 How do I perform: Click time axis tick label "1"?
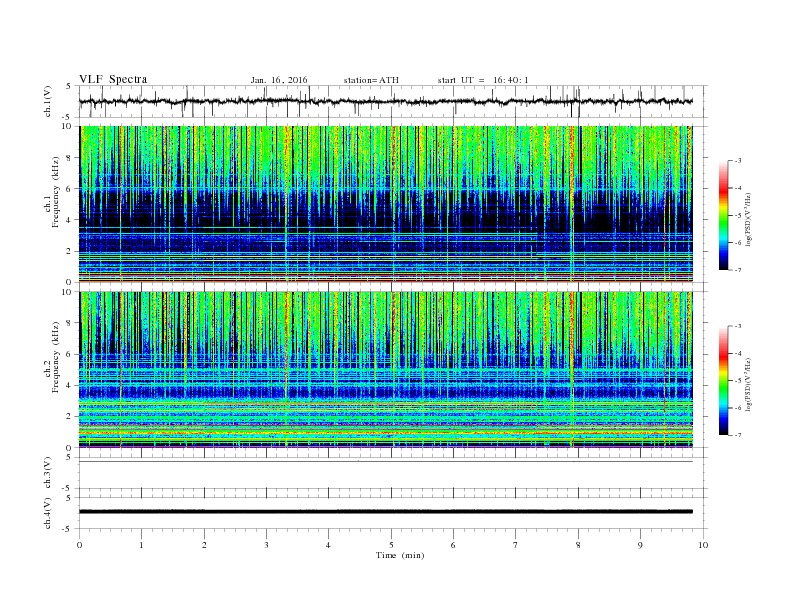pyautogui.click(x=141, y=545)
